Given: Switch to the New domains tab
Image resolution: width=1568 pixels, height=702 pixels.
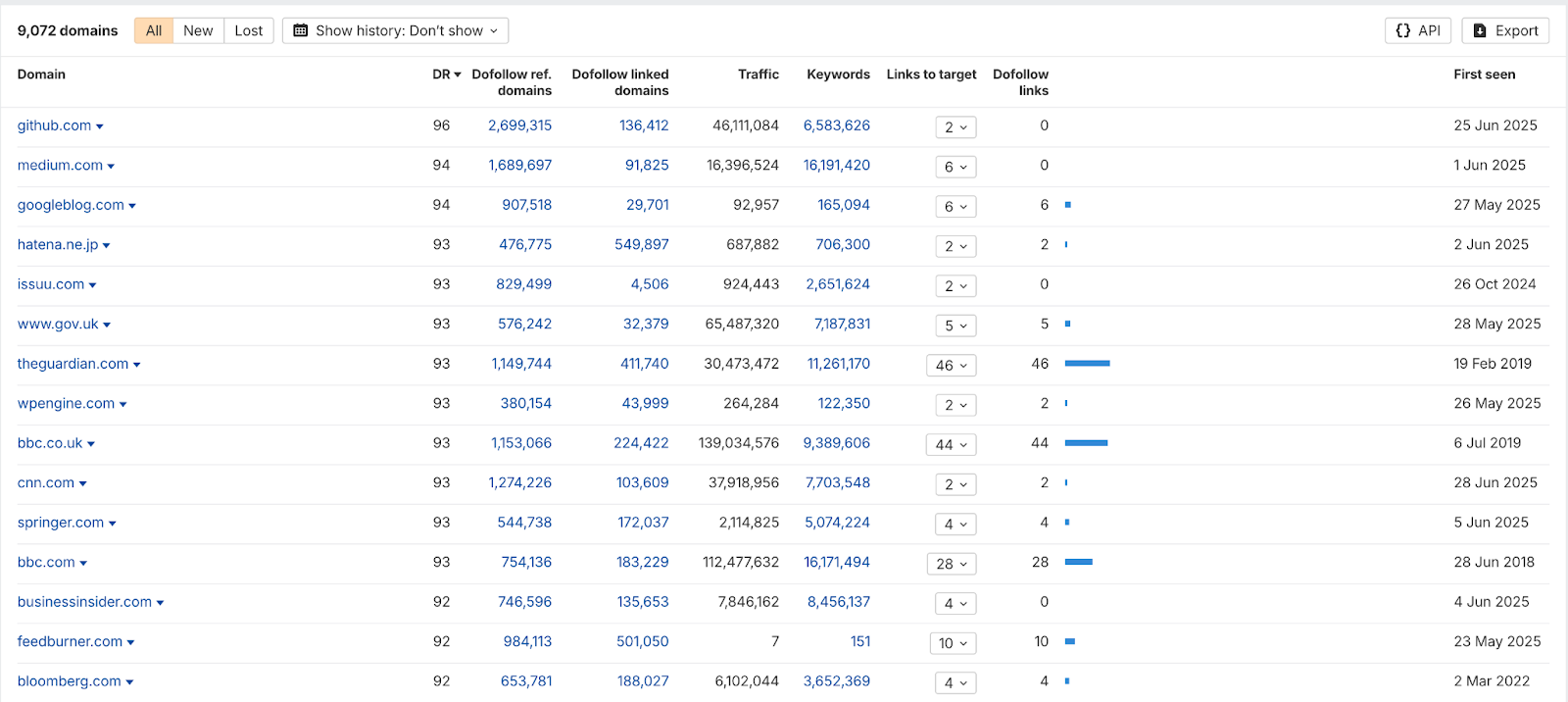Looking at the screenshot, I should click(198, 30).
